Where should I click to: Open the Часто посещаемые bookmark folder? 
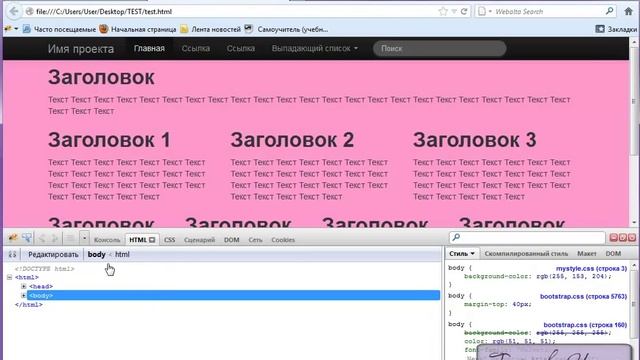click(x=60, y=29)
